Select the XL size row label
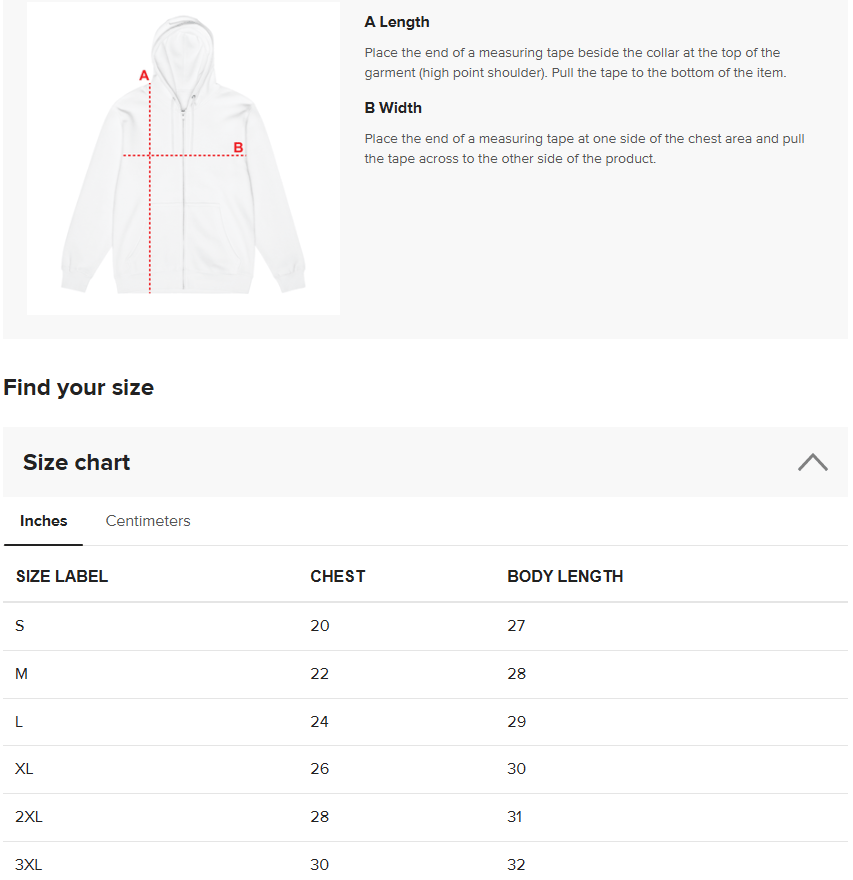Image resolution: width=853 pixels, height=880 pixels. [x=25, y=769]
